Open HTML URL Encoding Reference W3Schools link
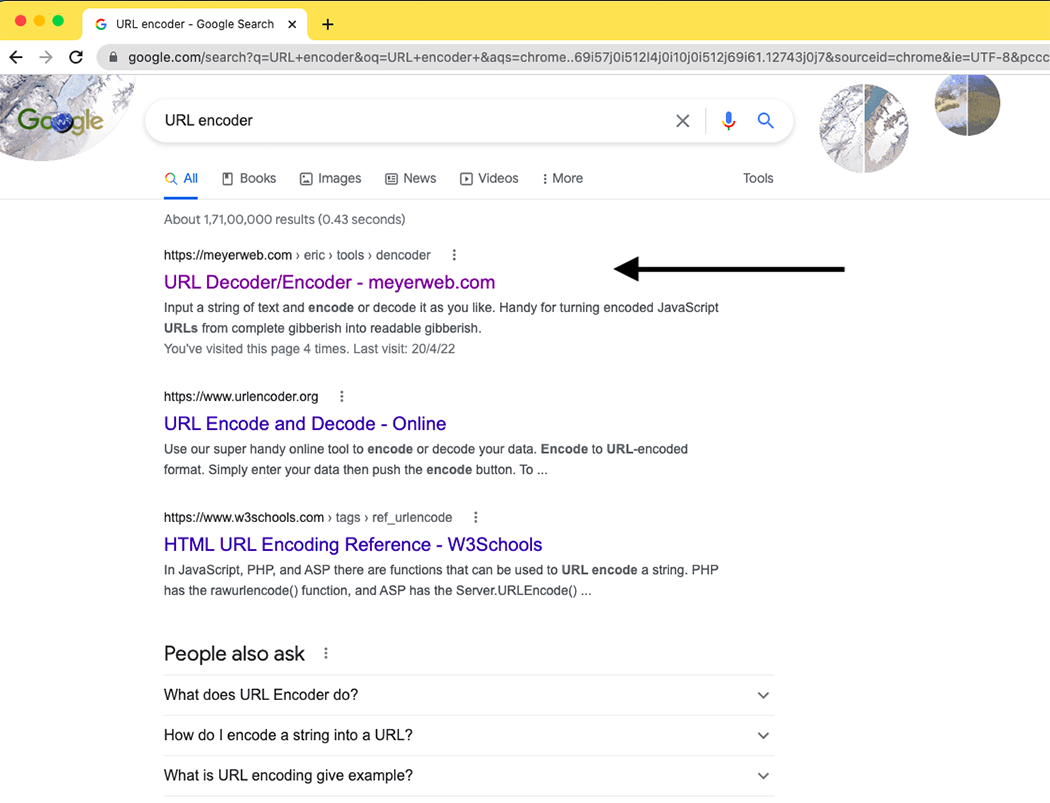 pos(353,545)
